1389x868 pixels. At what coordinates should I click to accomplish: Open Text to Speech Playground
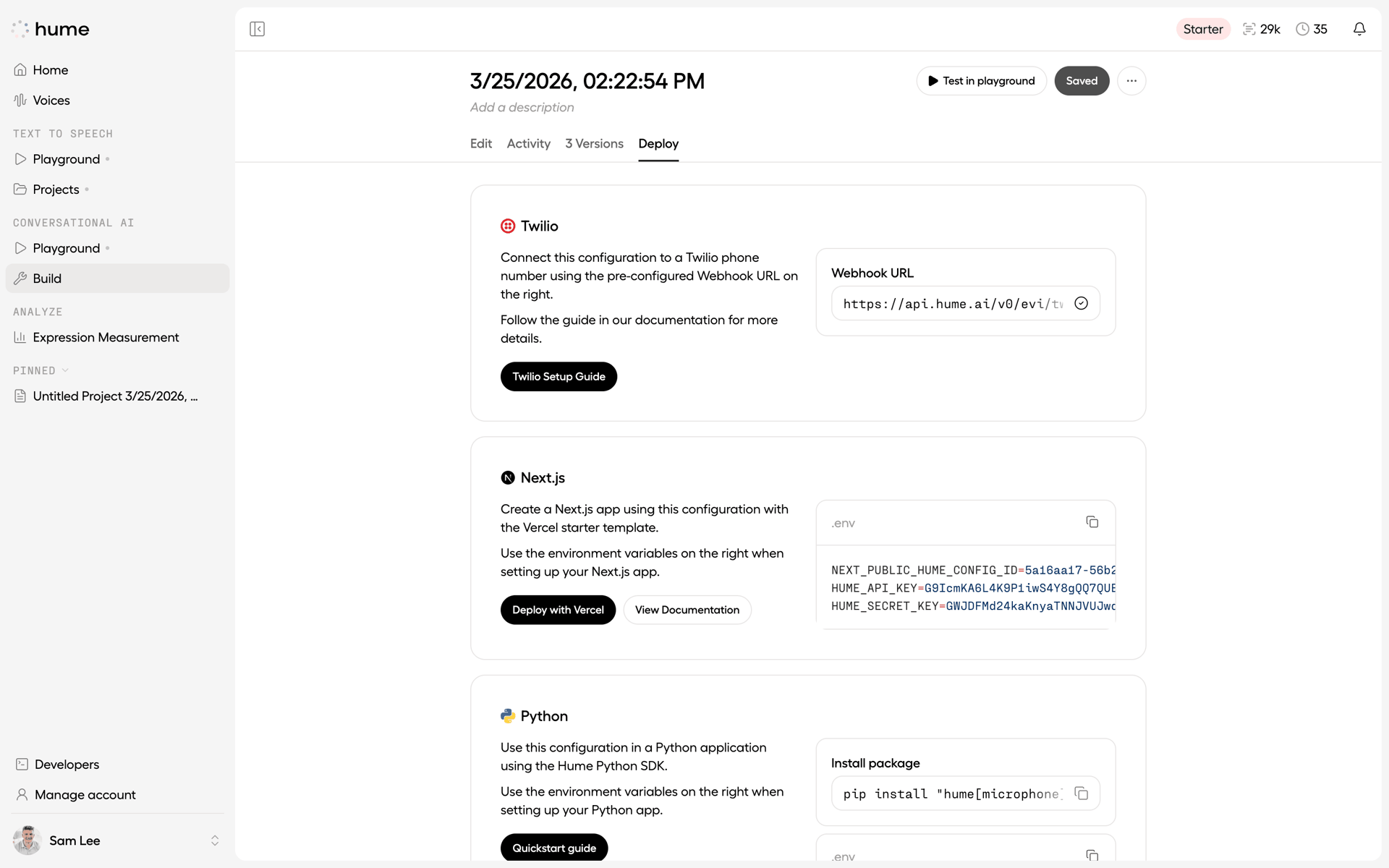tap(117, 158)
